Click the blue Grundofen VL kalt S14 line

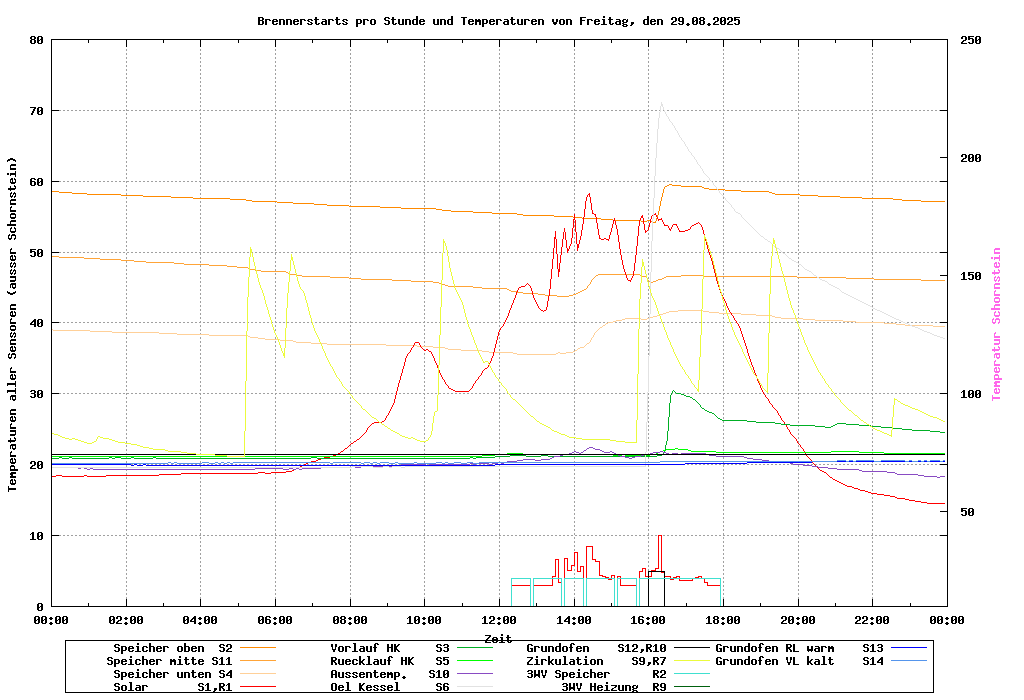(908, 661)
